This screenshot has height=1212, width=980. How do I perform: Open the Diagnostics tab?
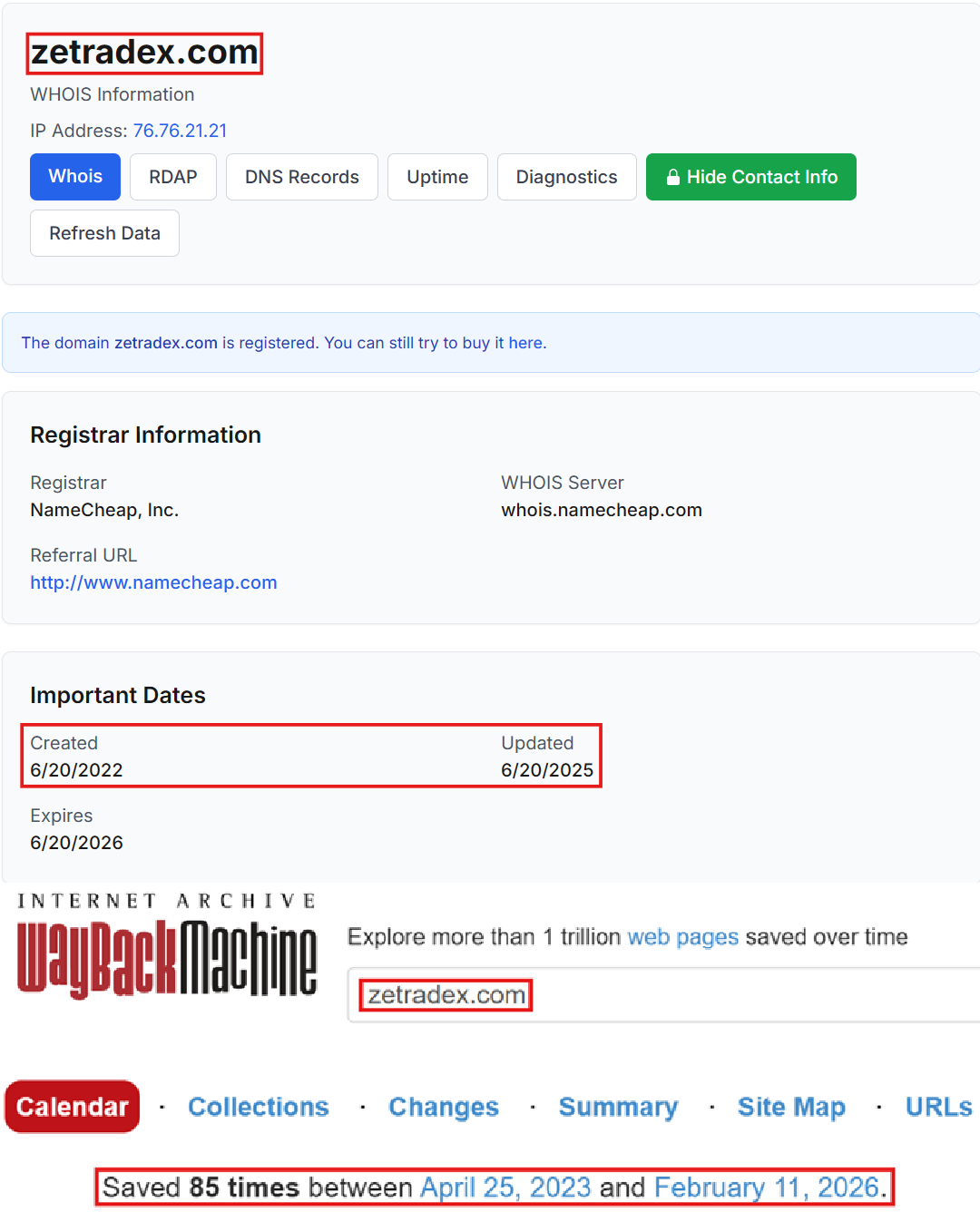pyautogui.click(x=566, y=176)
